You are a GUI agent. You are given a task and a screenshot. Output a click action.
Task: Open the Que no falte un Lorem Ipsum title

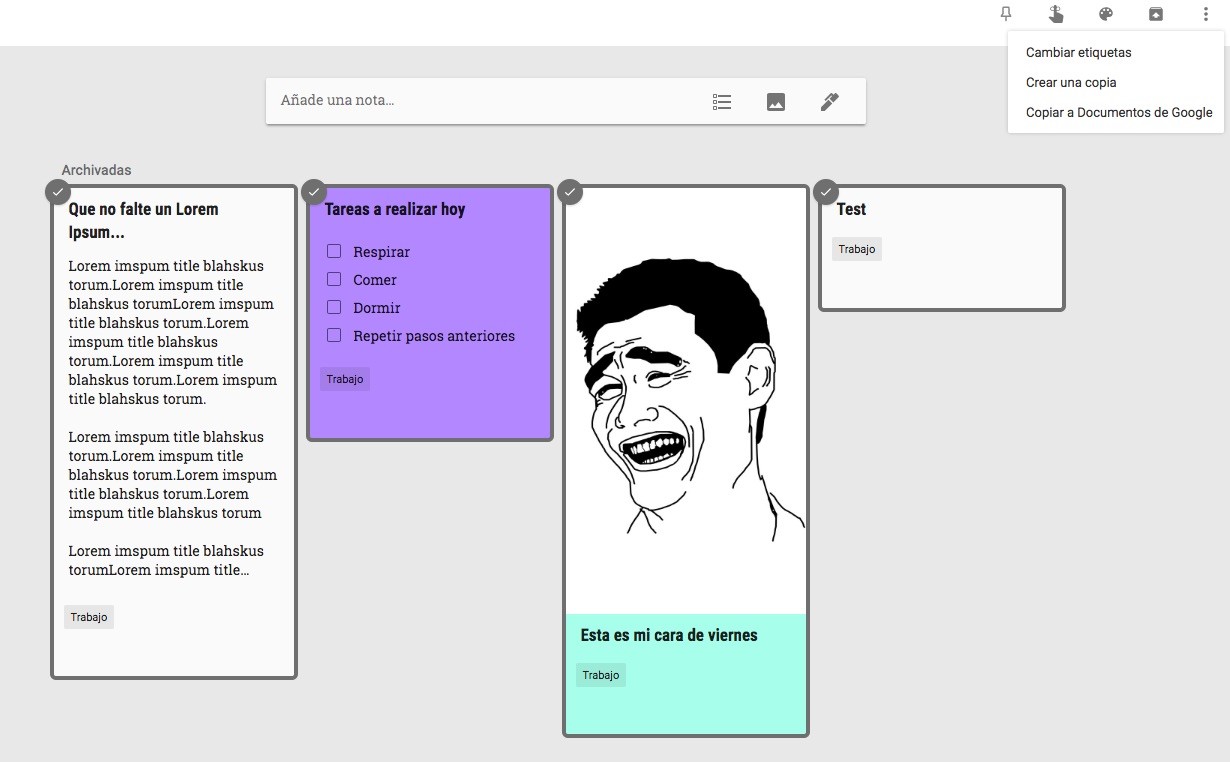[144, 221]
